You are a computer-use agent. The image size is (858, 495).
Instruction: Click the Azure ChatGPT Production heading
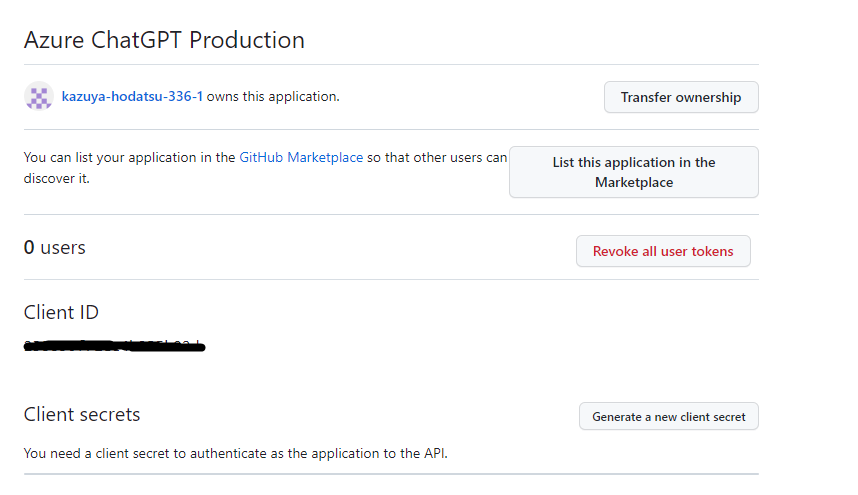pyautogui.click(x=164, y=40)
